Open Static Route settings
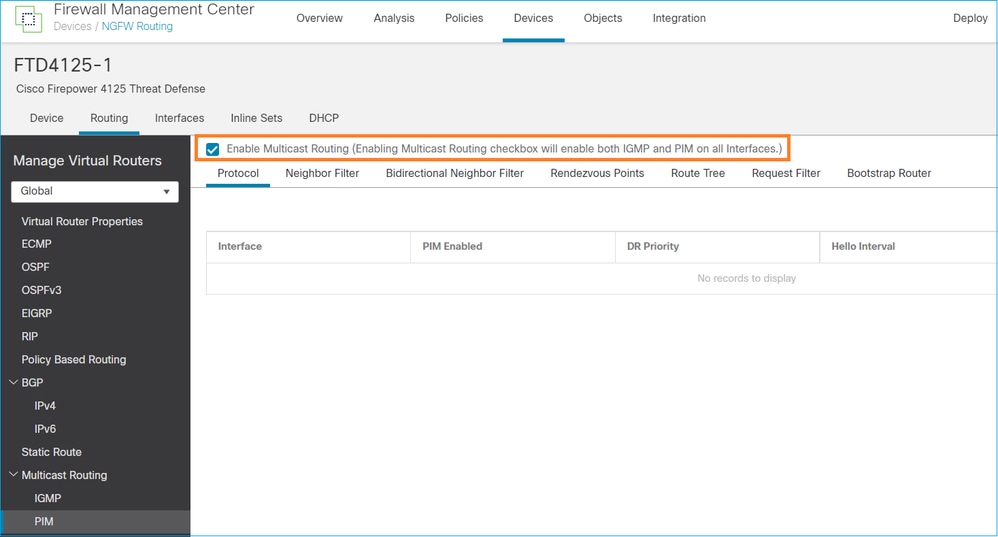 (x=52, y=452)
